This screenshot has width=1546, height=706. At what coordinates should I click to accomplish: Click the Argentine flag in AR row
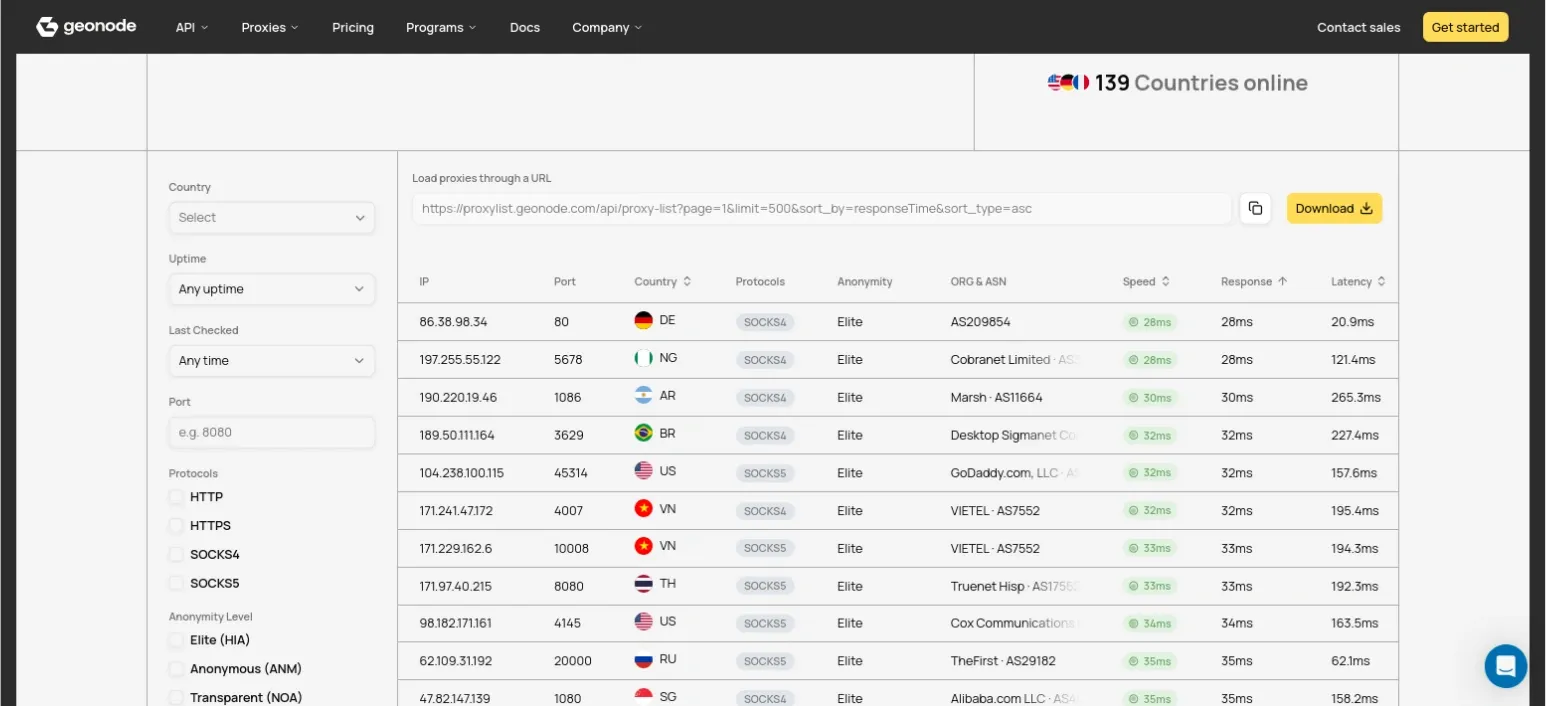pos(644,396)
